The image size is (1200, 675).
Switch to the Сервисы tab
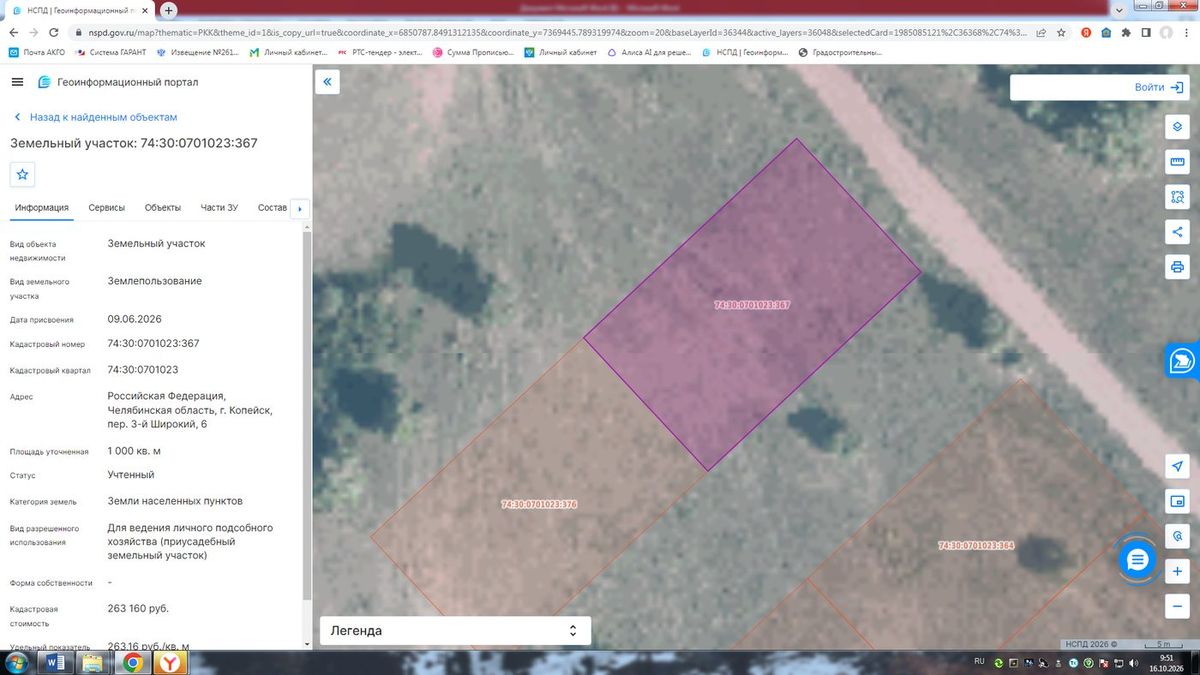click(107, 208)
